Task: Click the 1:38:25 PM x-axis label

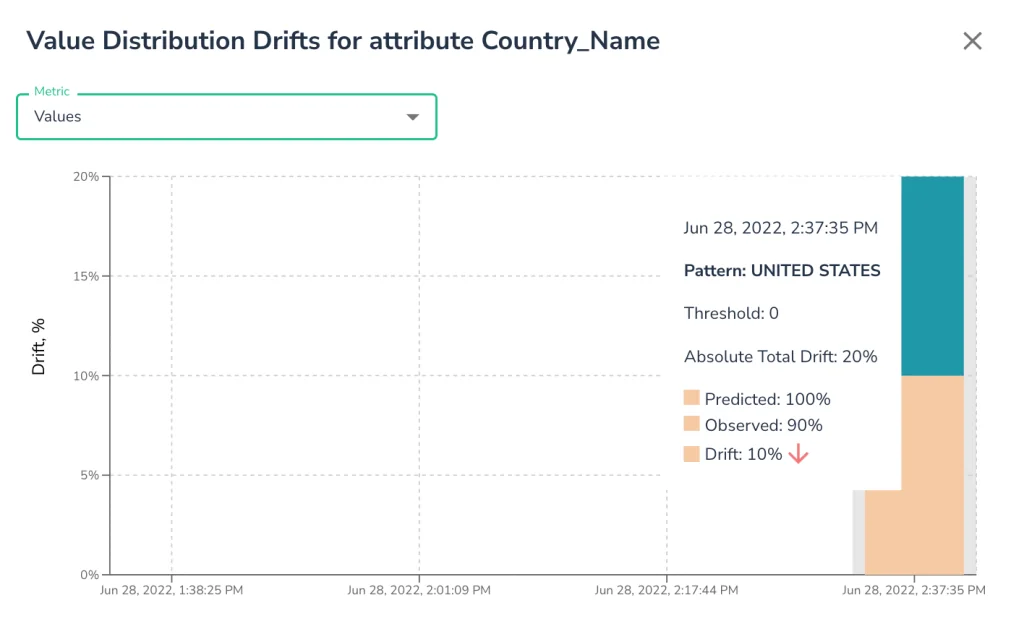Action: [x=171, y=590]
